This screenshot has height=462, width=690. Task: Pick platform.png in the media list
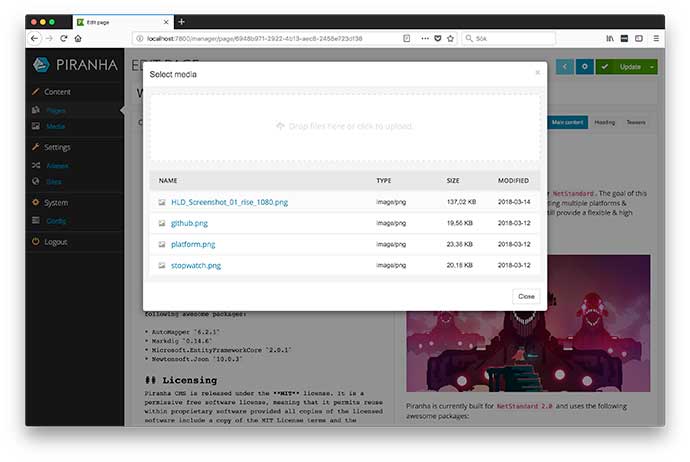[x=192, y=244]
